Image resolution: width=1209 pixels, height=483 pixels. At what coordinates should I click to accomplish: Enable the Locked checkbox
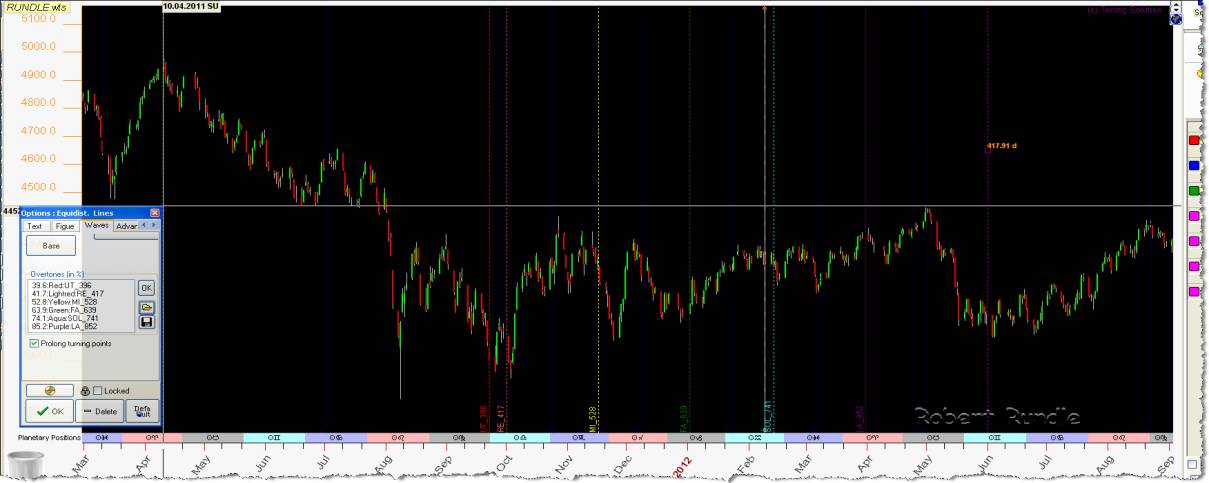98,390
